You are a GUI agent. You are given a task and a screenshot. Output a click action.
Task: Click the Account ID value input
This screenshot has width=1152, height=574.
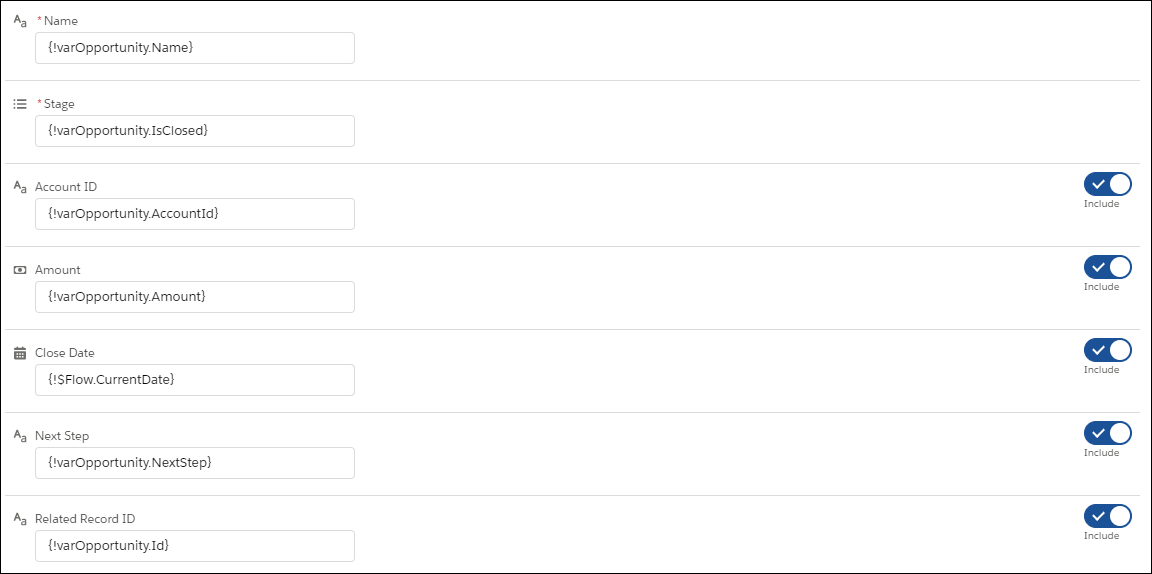click(195, 214)
